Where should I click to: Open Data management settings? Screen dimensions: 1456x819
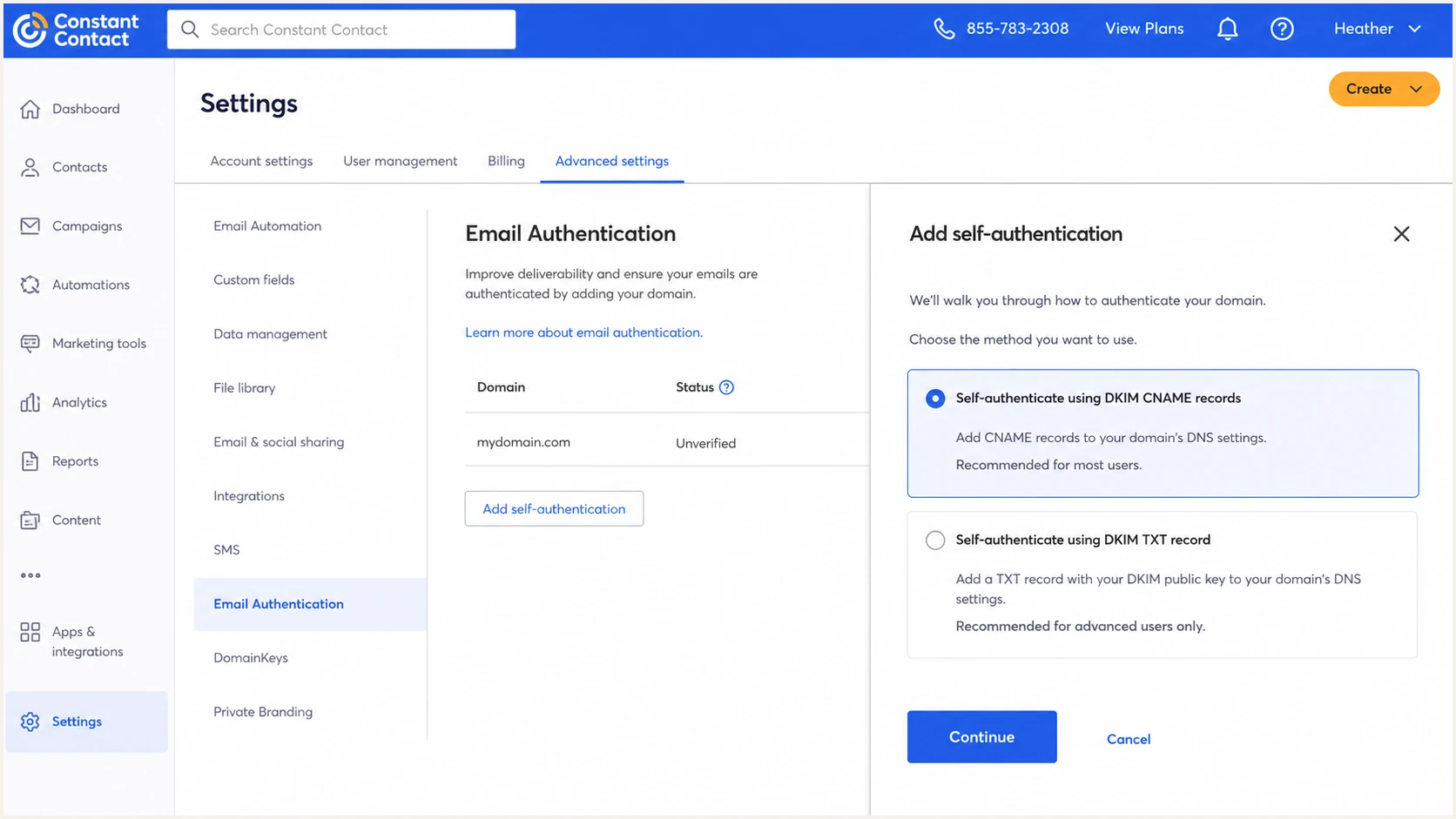click(270, 334)
